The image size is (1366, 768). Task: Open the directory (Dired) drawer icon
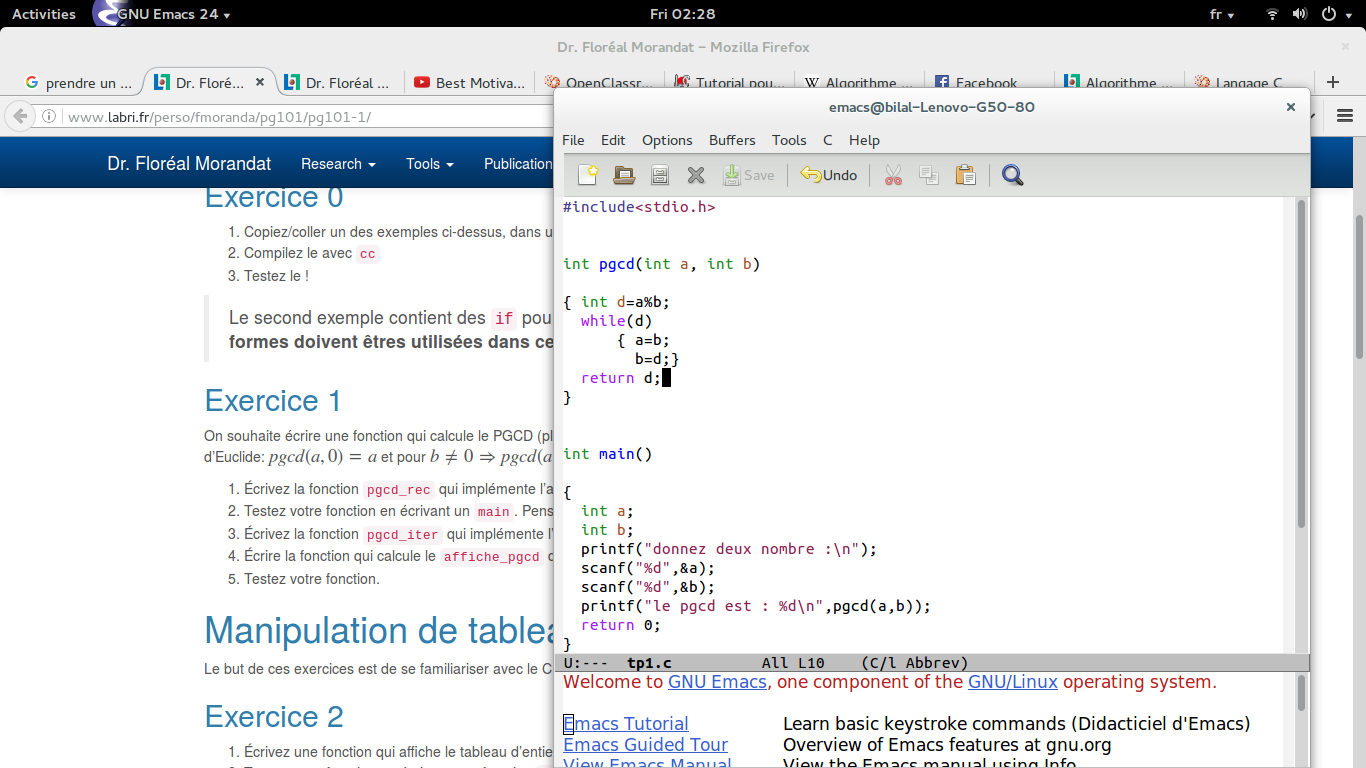click(660, 175)
